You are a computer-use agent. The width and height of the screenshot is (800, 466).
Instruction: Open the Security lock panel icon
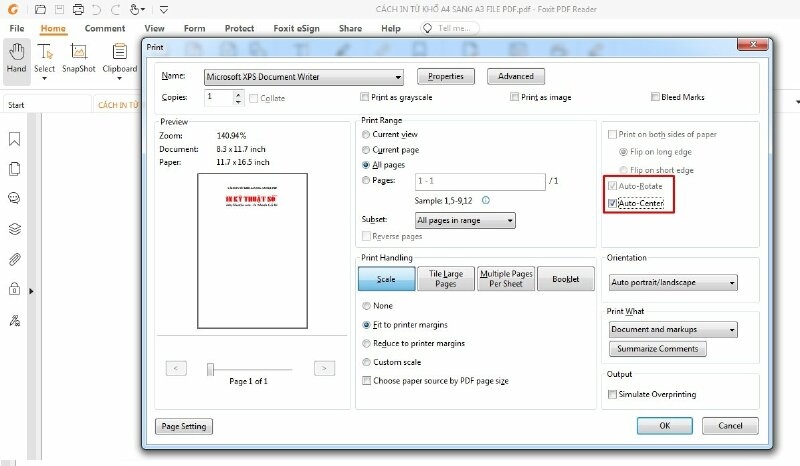[14, 289]
